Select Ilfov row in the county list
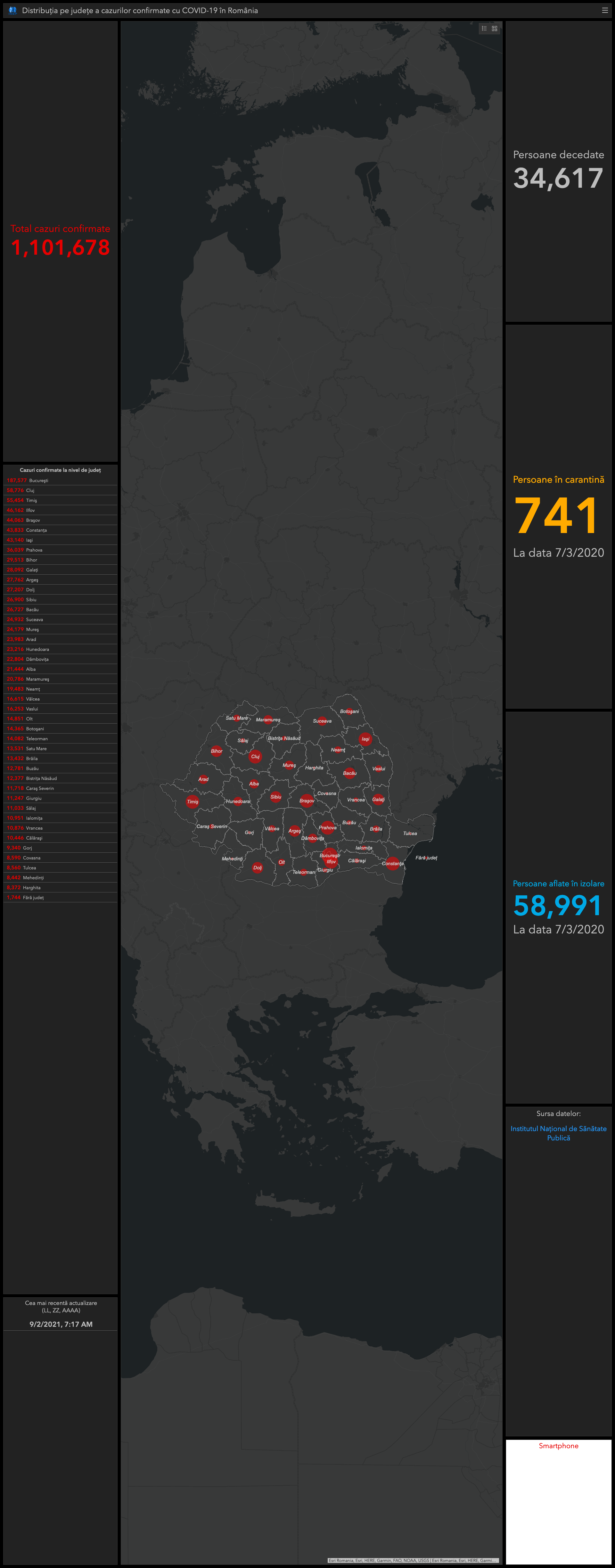This screenshot has width=615, height=1568. pos(60,510)
